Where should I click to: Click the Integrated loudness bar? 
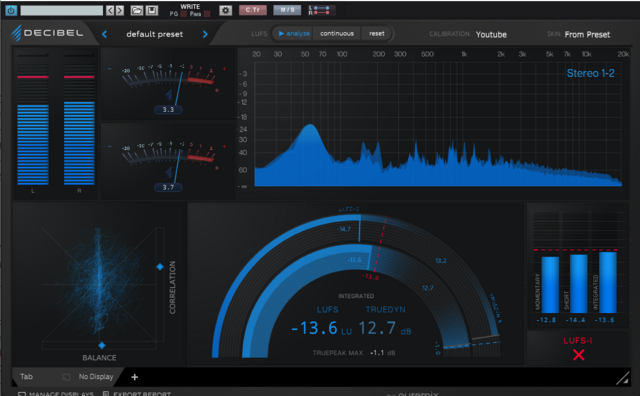click(x=607, y=283)
